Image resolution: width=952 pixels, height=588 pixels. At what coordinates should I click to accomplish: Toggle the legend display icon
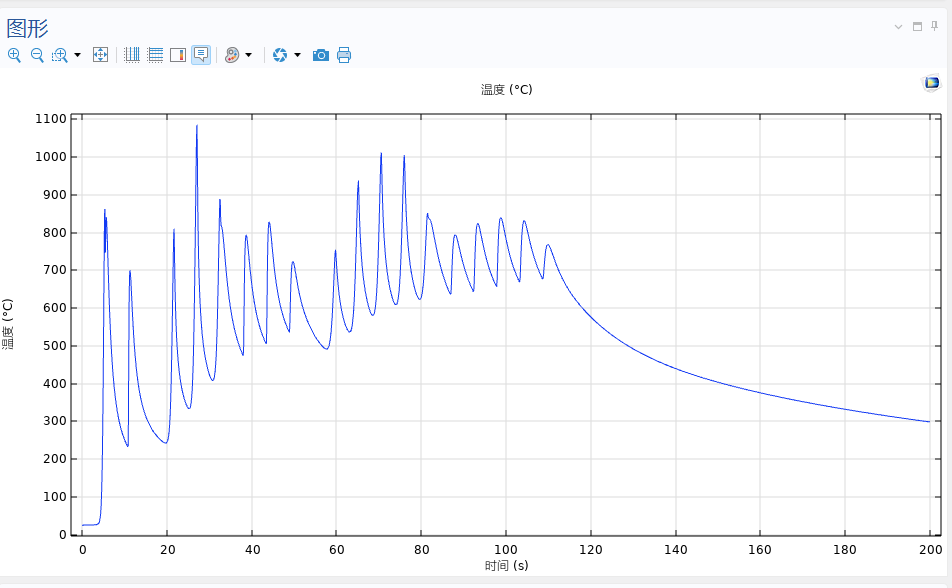(x=178, y=55)
